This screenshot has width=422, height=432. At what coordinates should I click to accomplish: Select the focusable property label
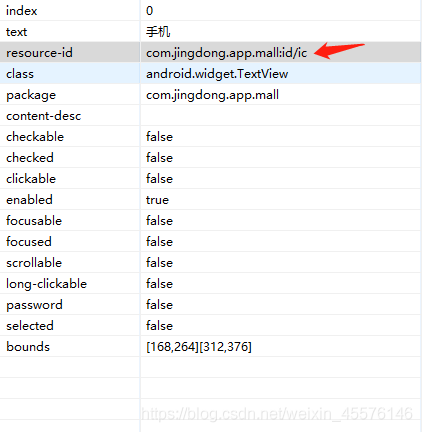34,221
